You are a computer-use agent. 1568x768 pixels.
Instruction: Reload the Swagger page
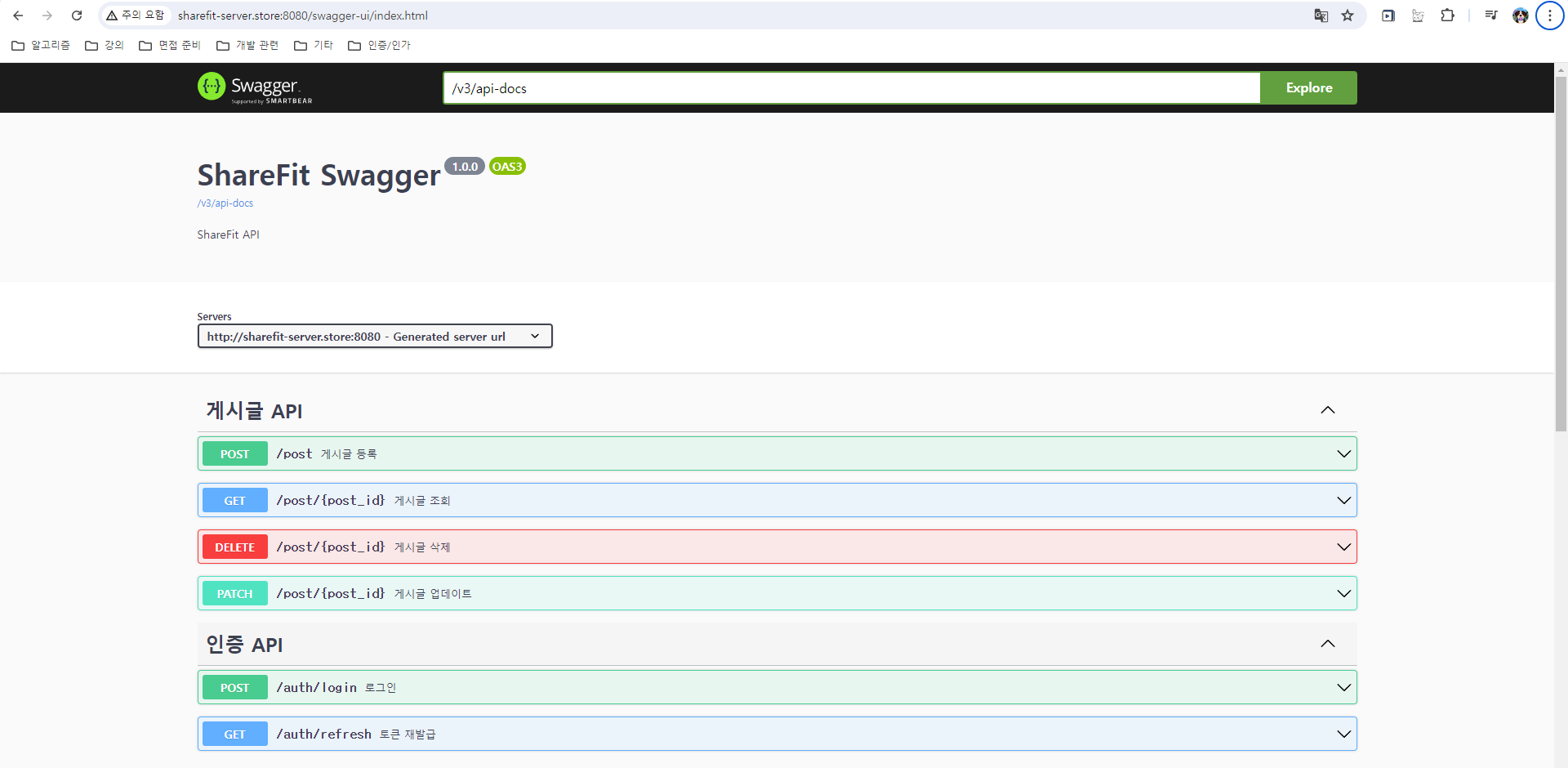click(x=77, y=16)
